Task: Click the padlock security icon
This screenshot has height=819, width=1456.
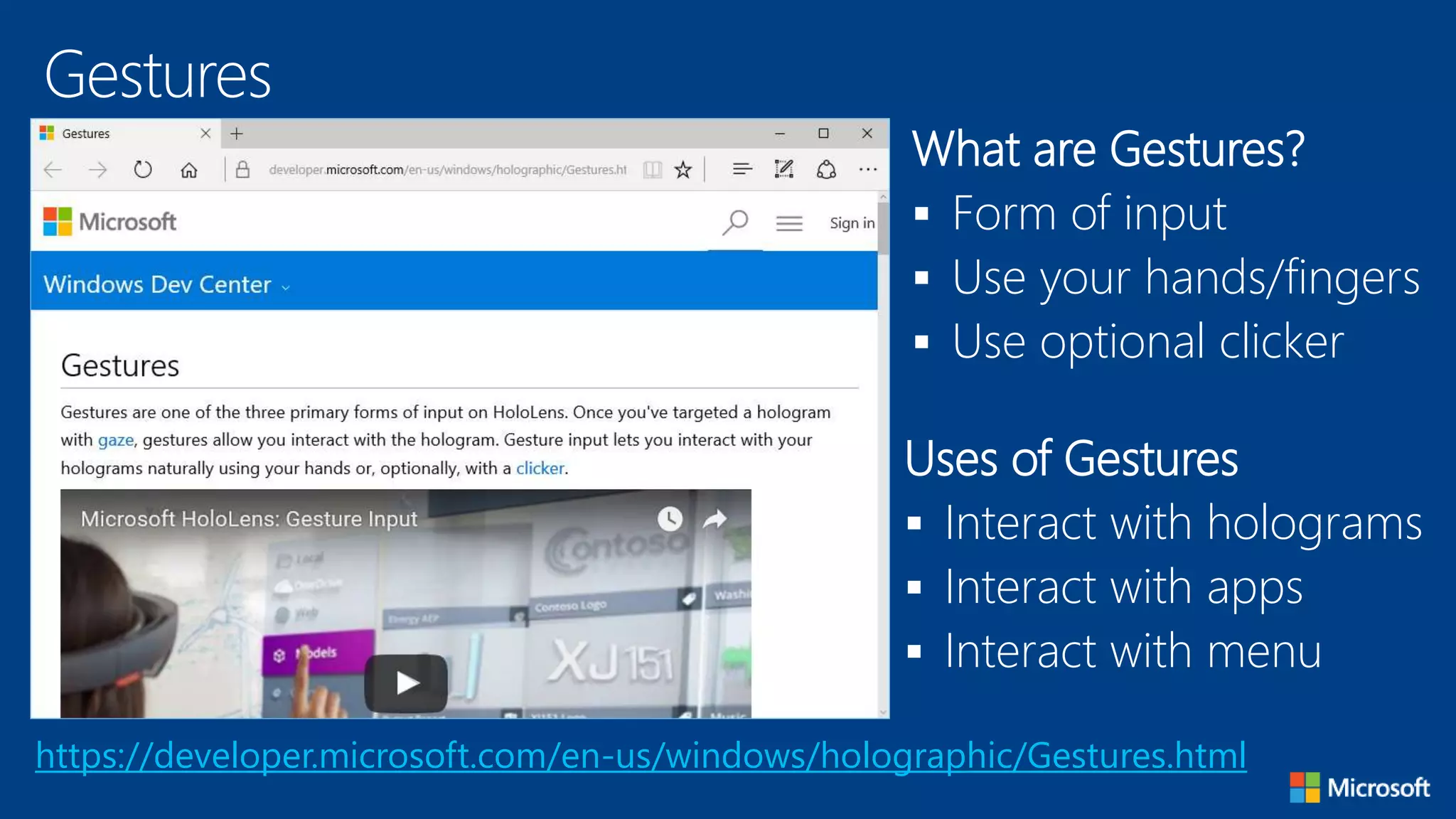Action: (242, 169)
